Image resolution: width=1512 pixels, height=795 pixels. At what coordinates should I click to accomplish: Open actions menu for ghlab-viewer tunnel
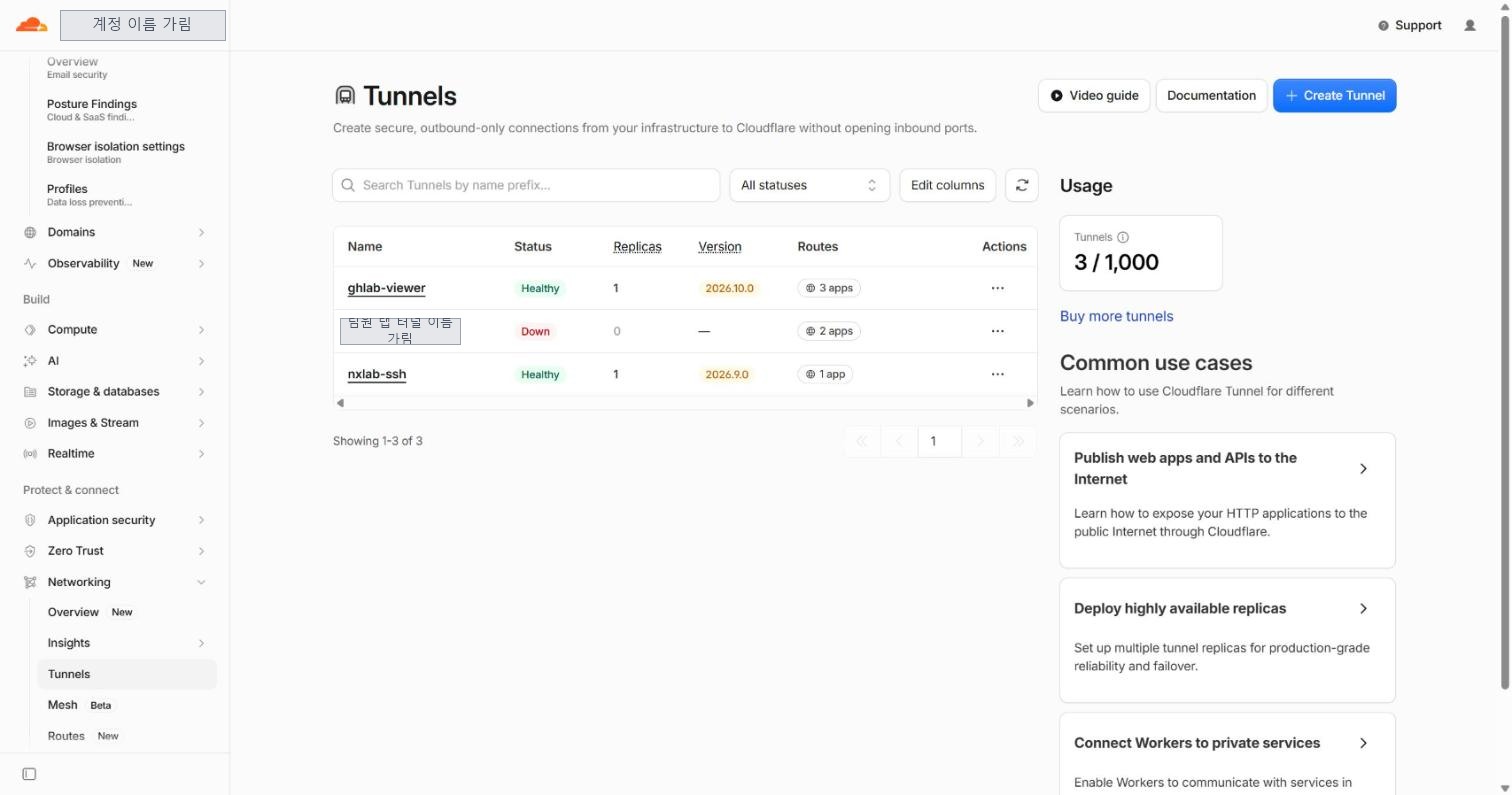coord(997,288)
